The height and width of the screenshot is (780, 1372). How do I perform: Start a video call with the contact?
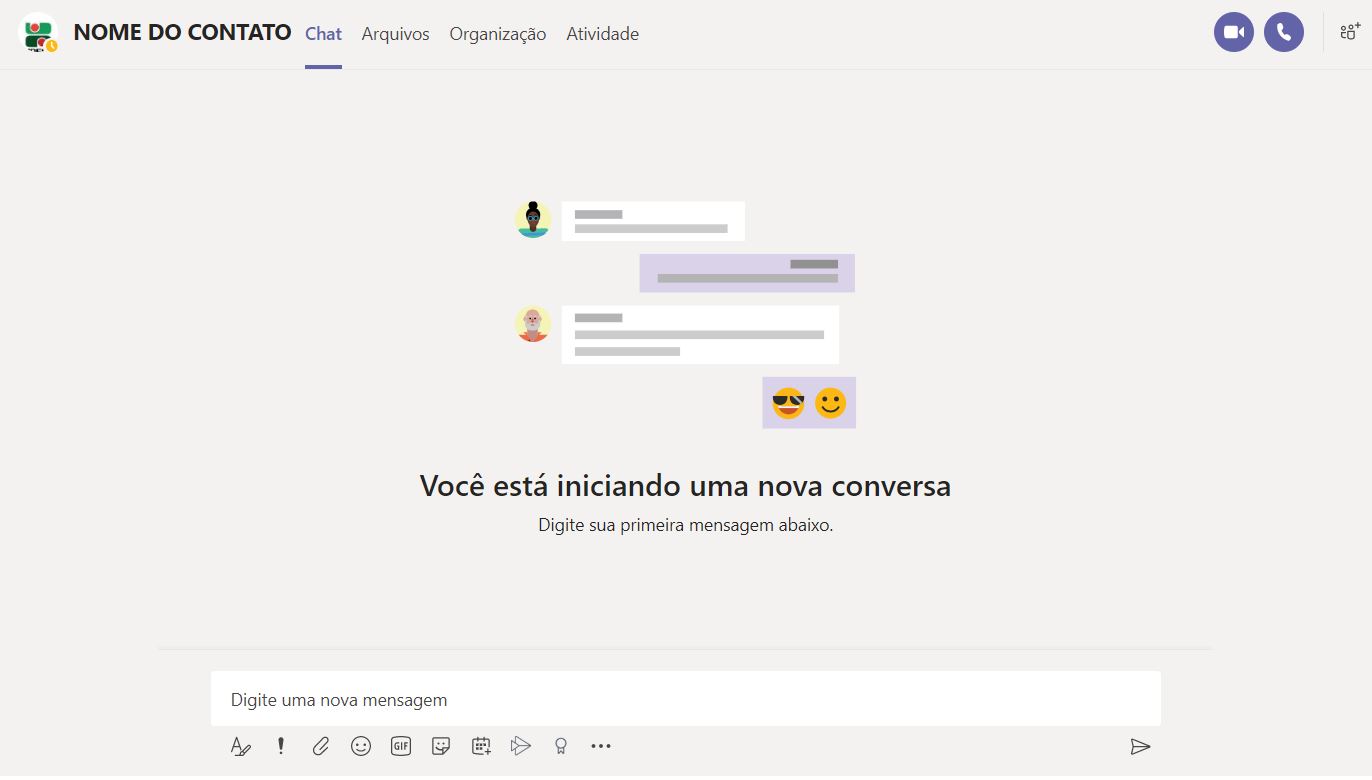1233,33
